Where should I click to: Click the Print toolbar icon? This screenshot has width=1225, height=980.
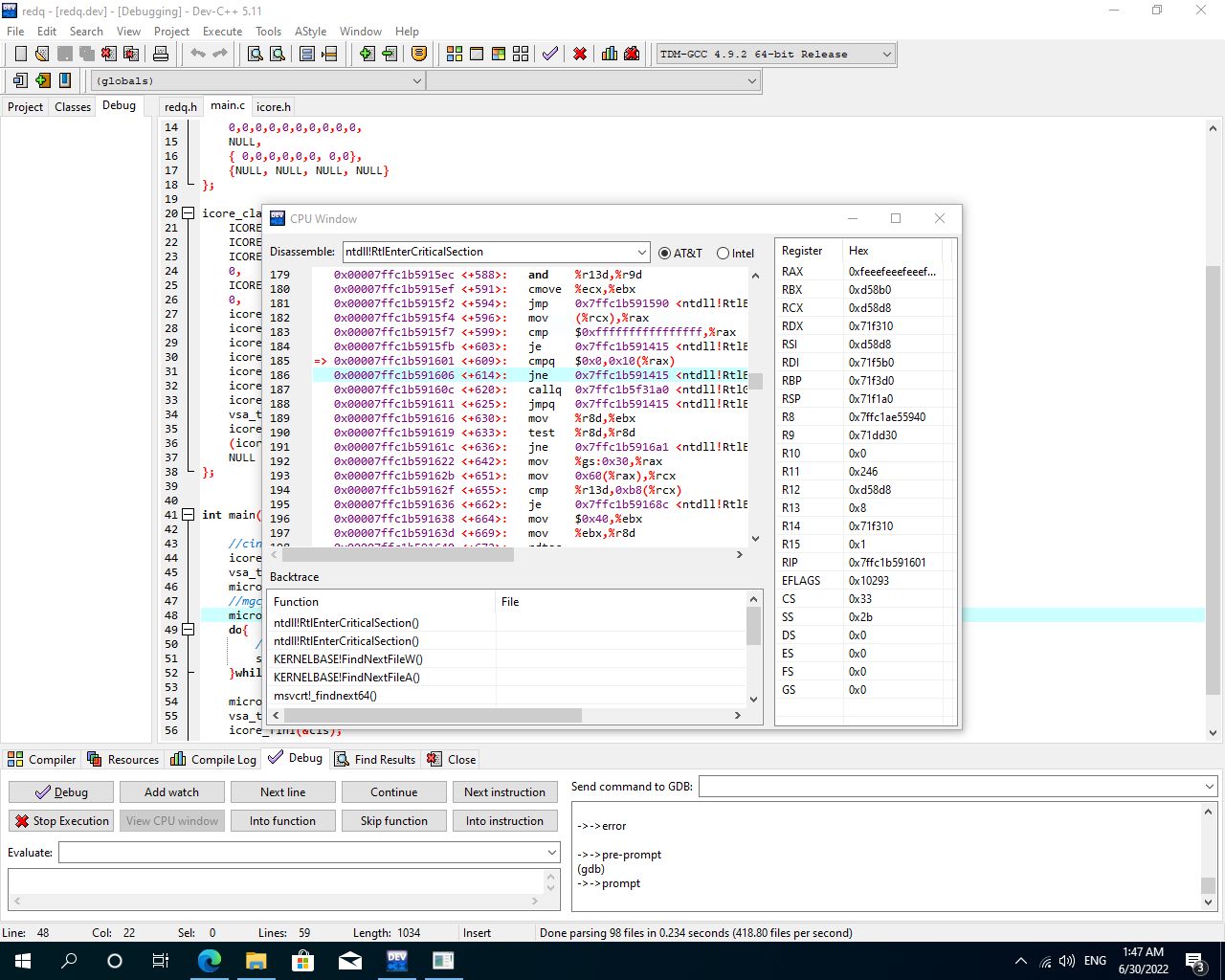(161, 54)
